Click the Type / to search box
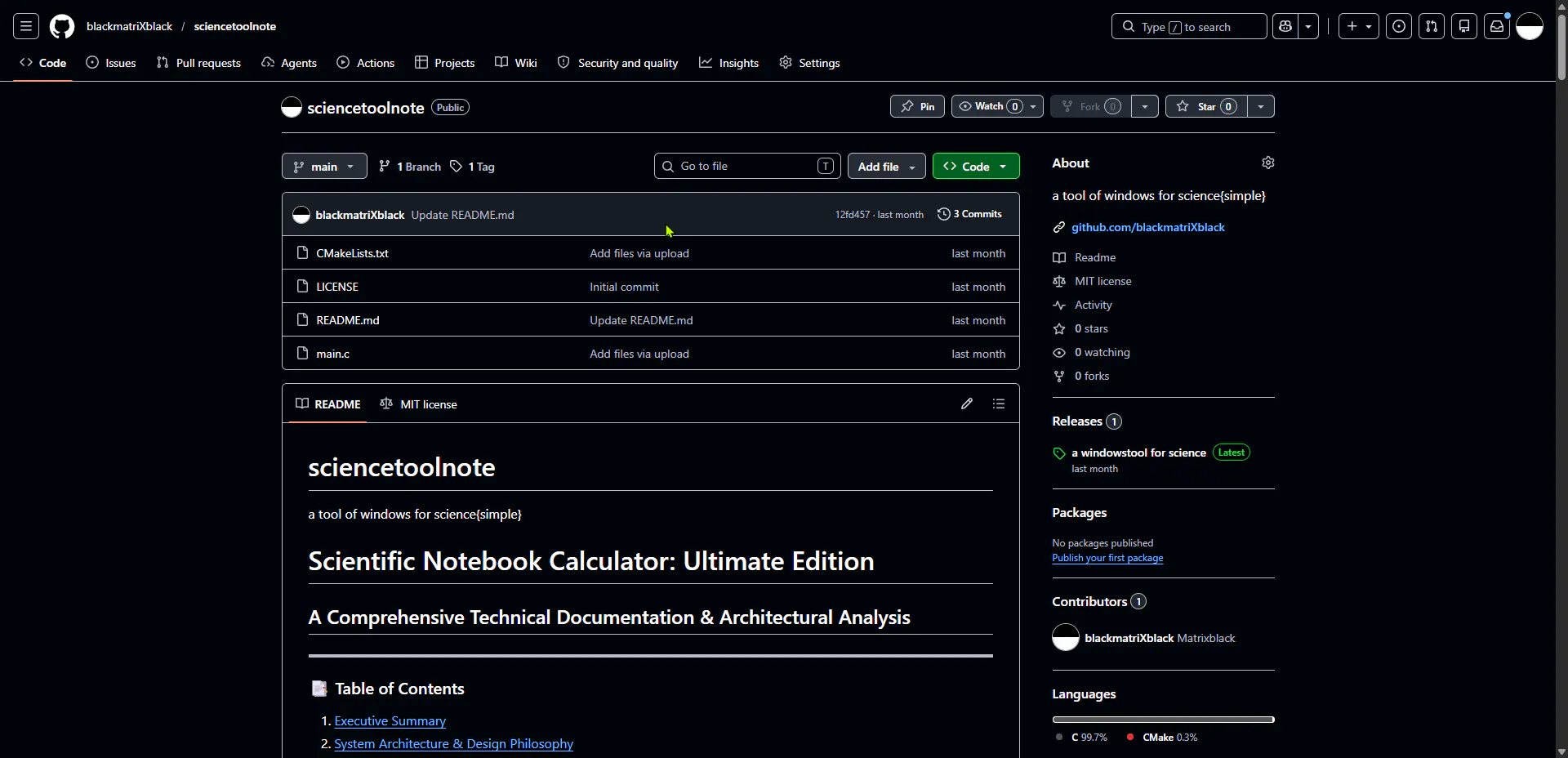The image size is (1568, 758). point(1189,26)
